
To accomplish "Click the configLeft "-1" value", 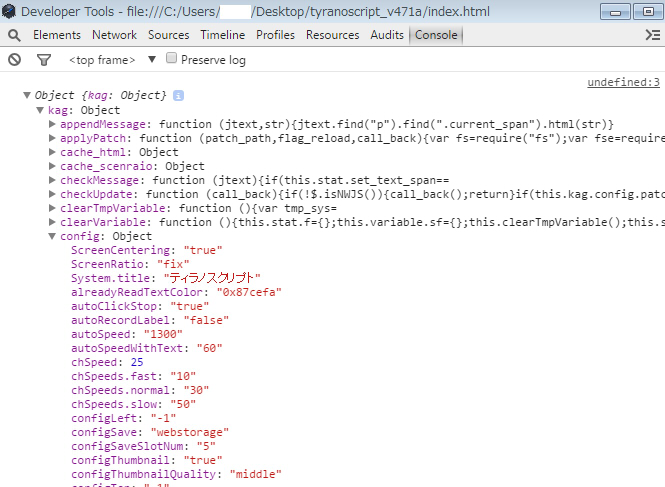I will click(x=163, y=418).
